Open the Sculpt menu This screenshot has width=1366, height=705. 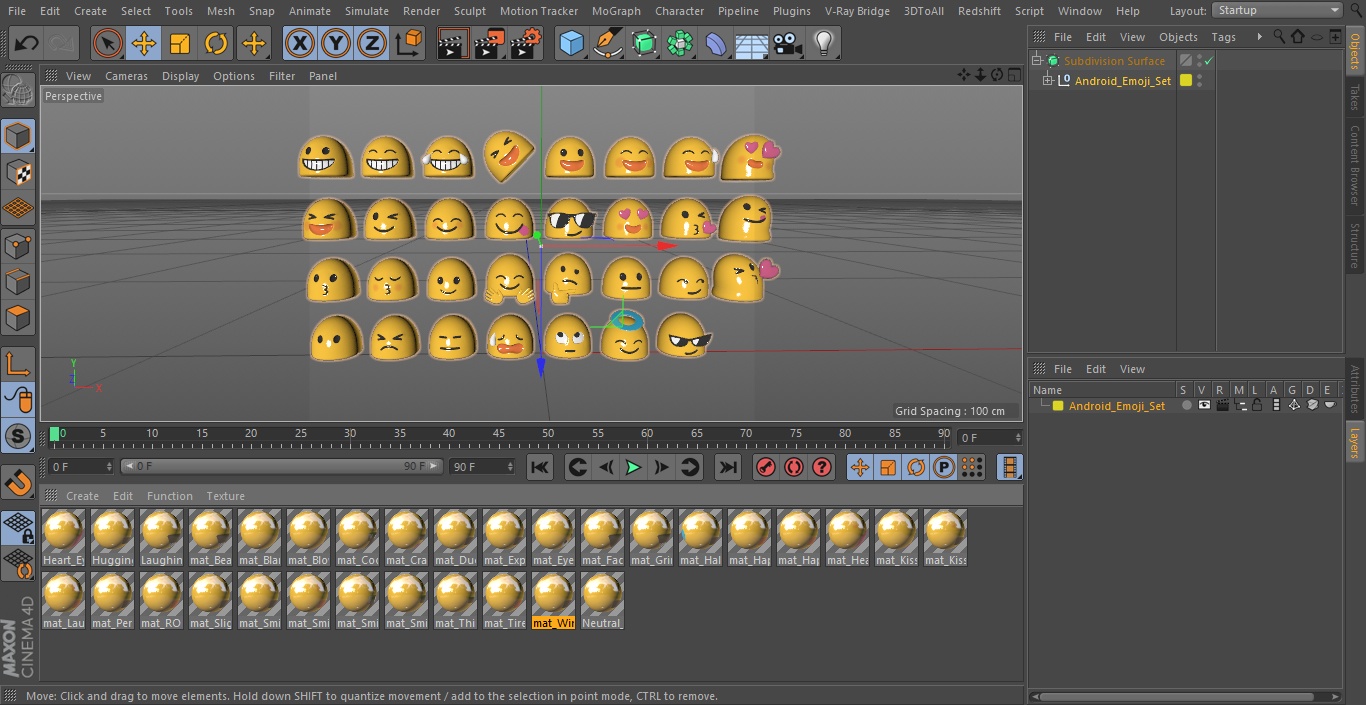click(x=469, y=11)
